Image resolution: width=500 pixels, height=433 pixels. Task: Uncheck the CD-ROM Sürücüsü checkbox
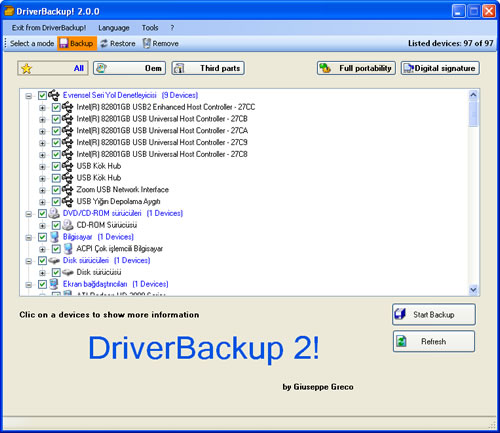click(x=56, y=225)
